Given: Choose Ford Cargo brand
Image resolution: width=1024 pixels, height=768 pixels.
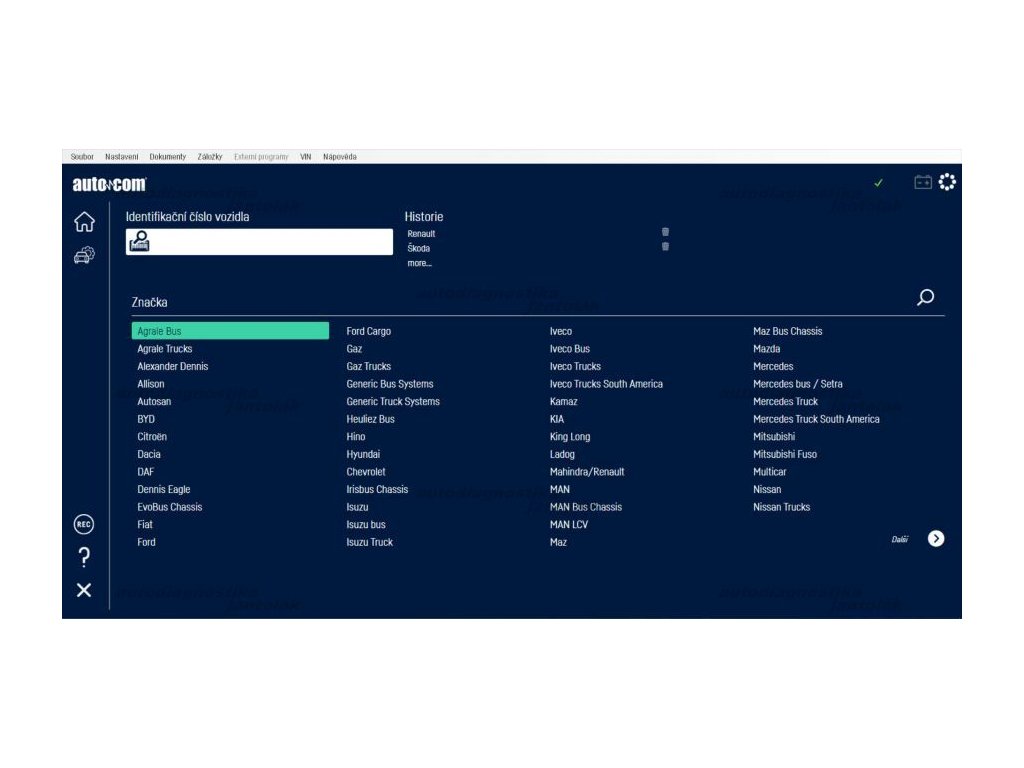Looking at the screenshot, I should point(369,331).
